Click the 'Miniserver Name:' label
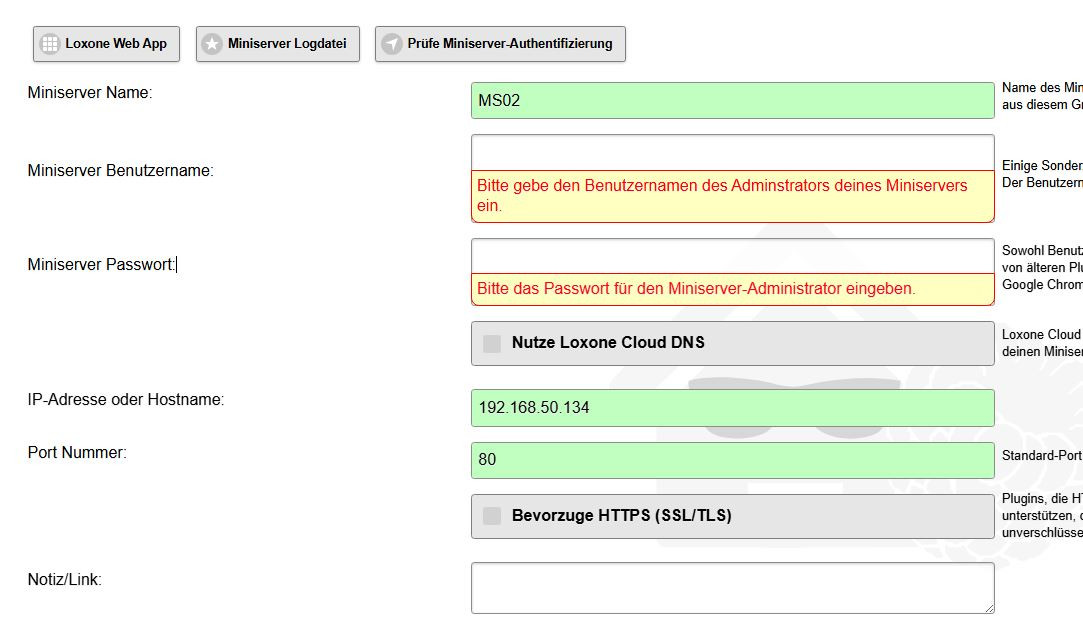The width and height of the screenshot is (1083, 643). [90, 93]
